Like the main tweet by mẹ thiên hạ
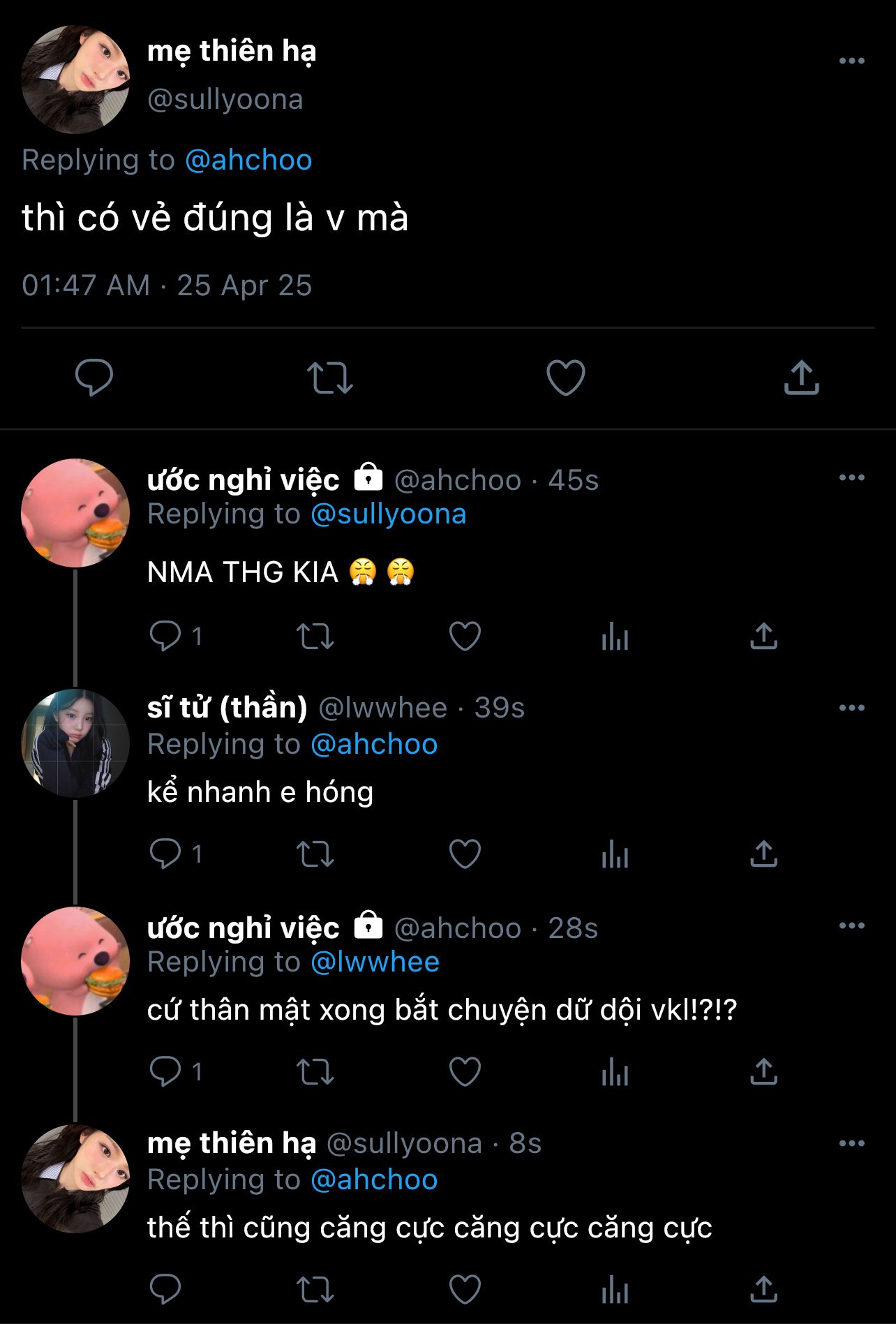896x1324 pixels. pos(565,378)
